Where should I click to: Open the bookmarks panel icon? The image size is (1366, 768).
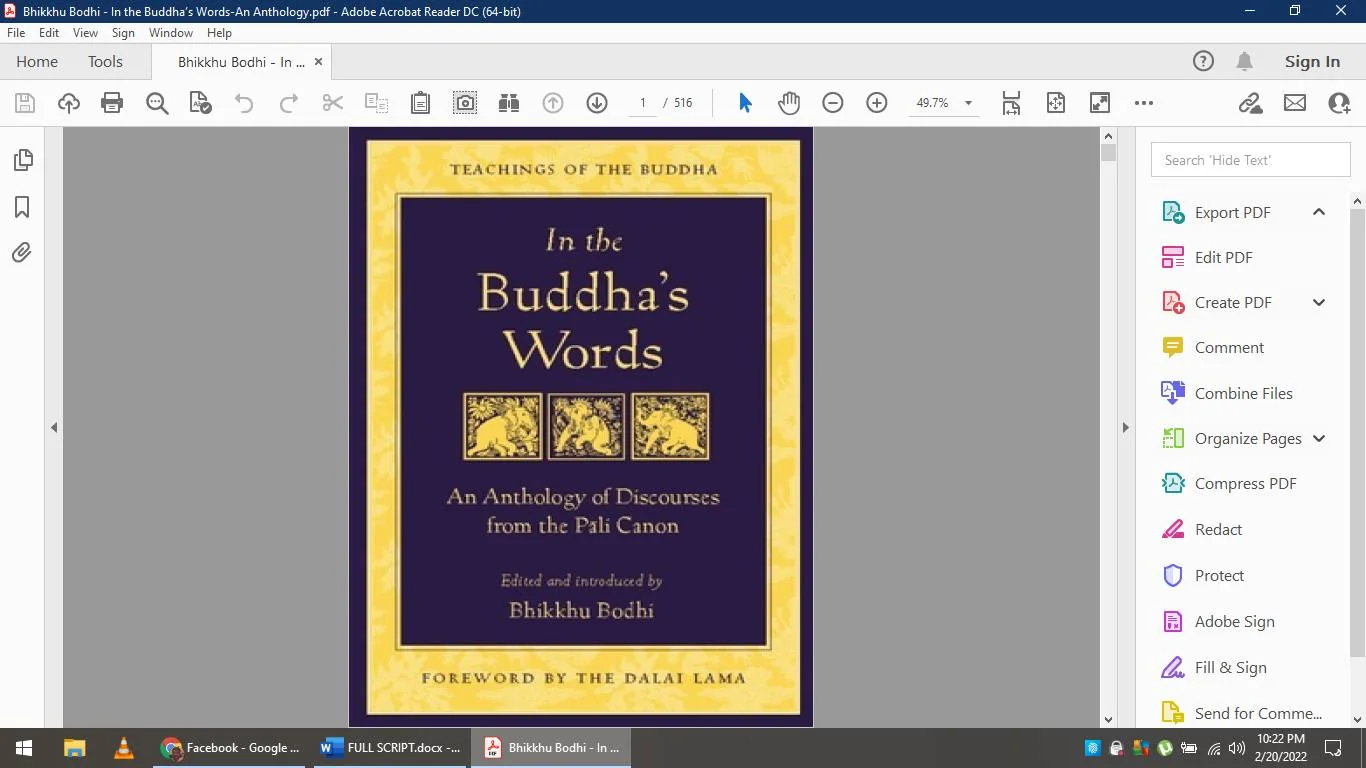(x=22, y=207)
